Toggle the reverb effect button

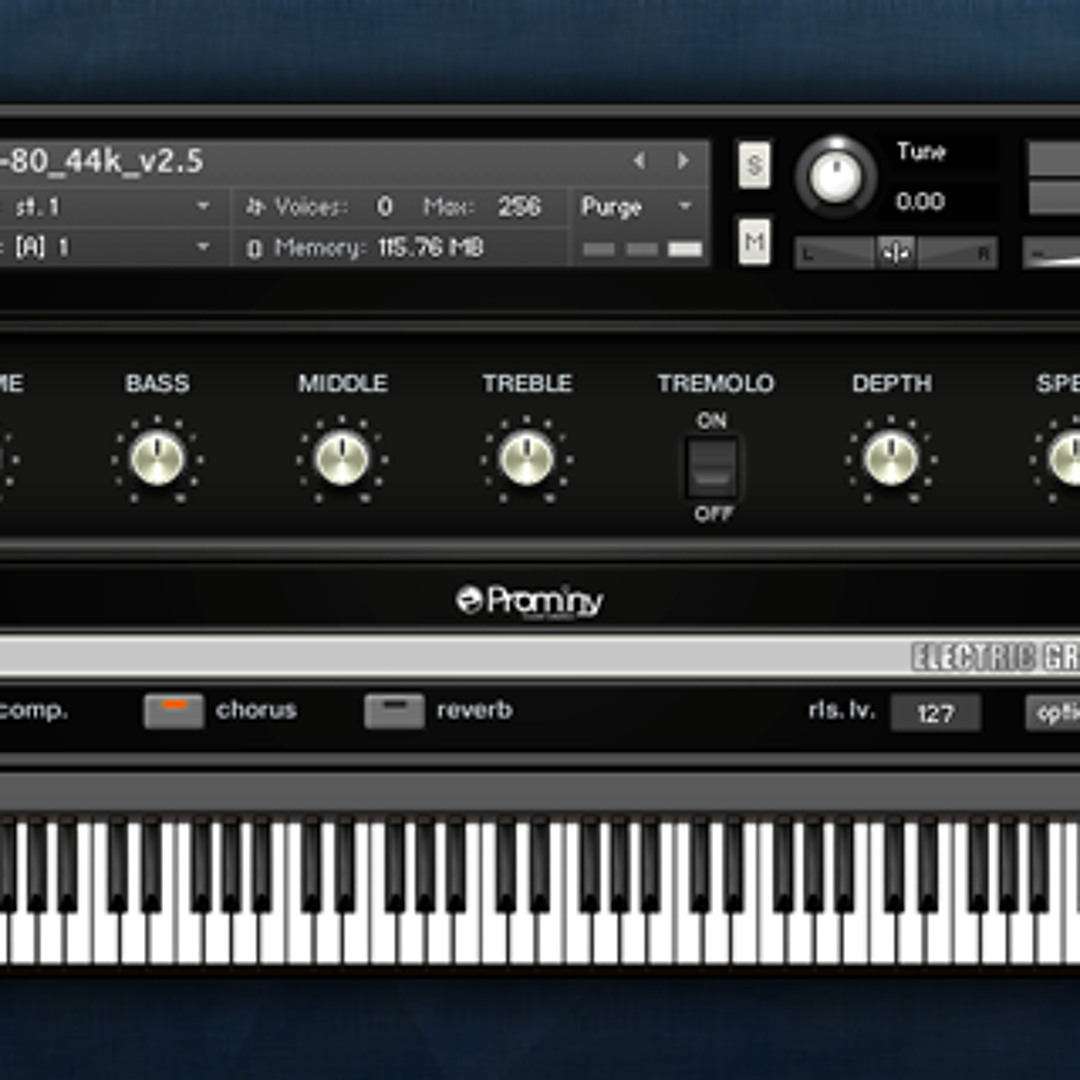(394, 711)
